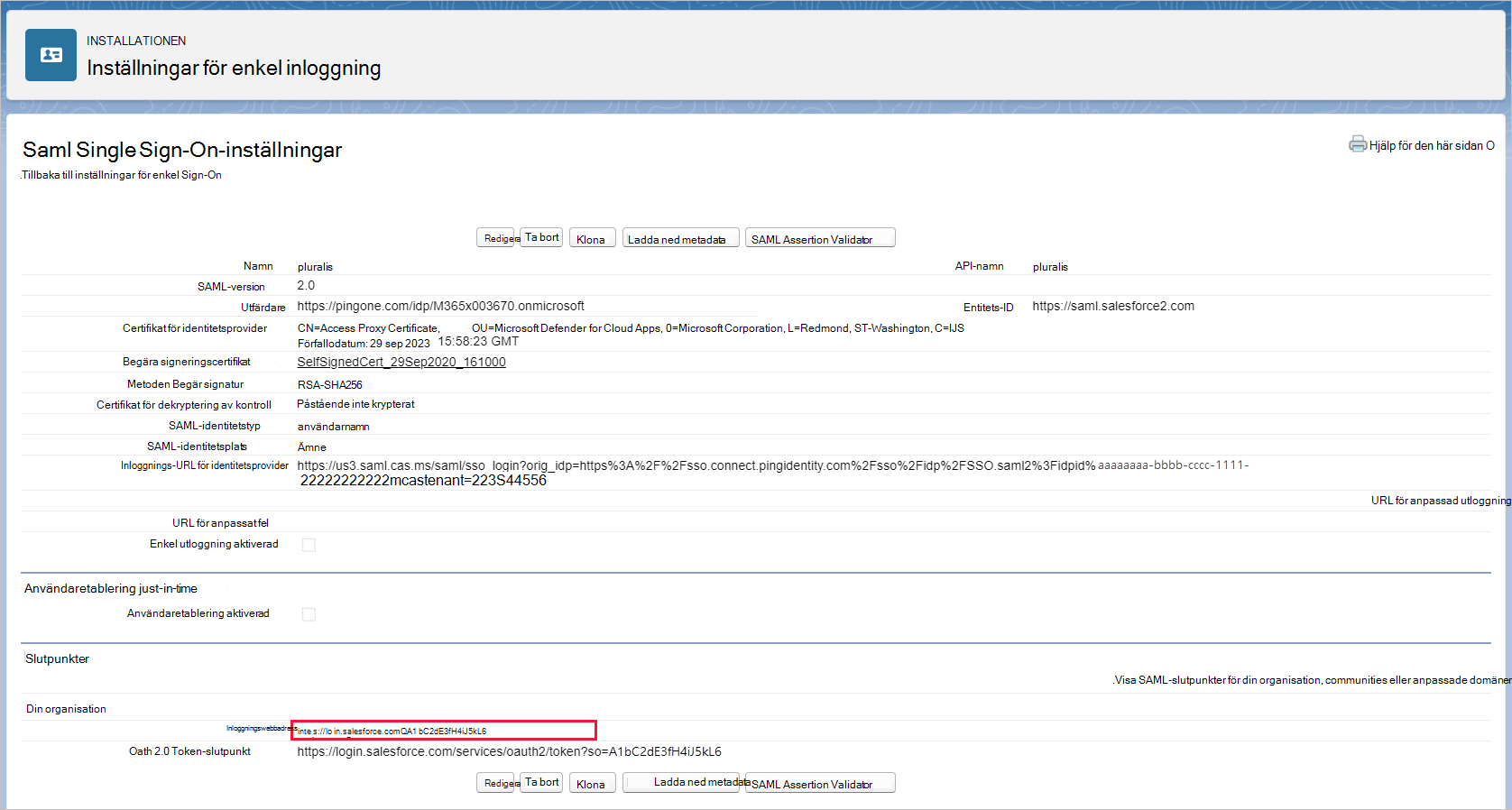Select the 'RSA-SHA256' signature method value

(x=330, y=384)
